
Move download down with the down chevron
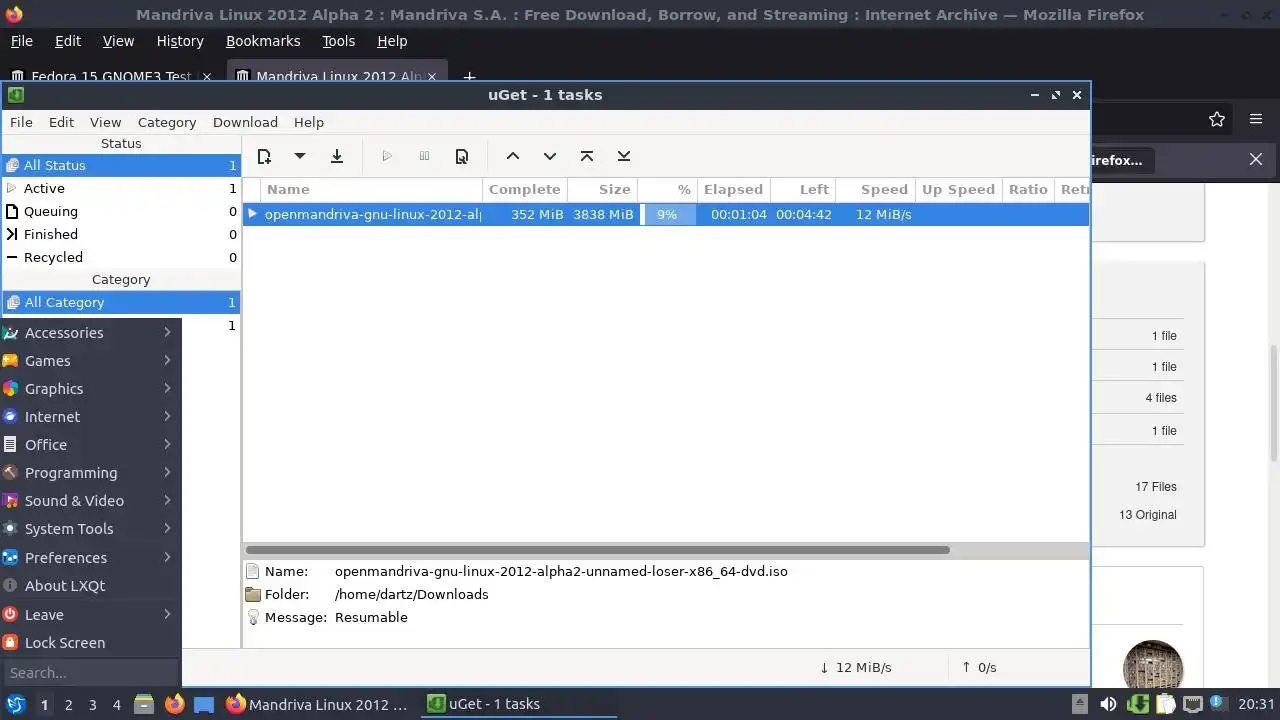(549, 156)
